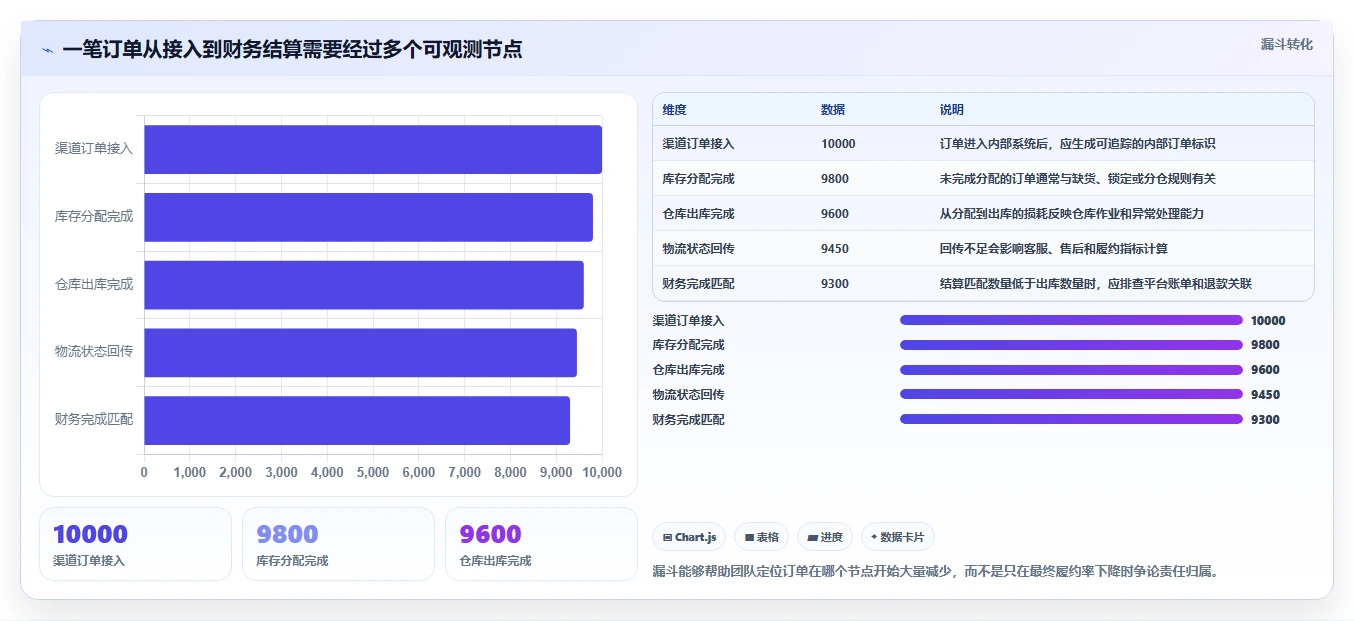Click the 9450 value beside its progress bar
This screenshot has height=621, width=1354.
tap(1265, 395)
